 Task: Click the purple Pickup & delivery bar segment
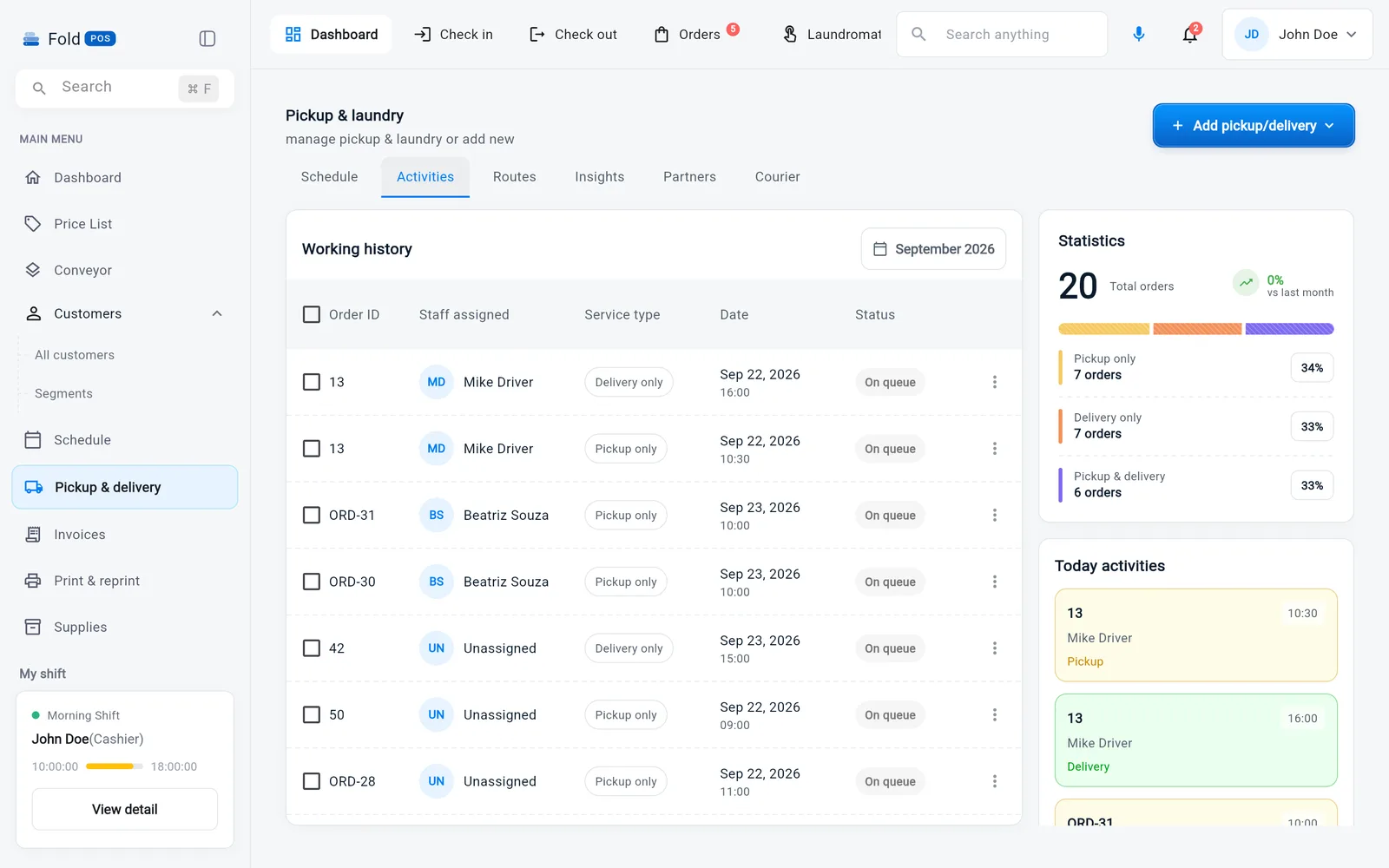click(1289, 329)
